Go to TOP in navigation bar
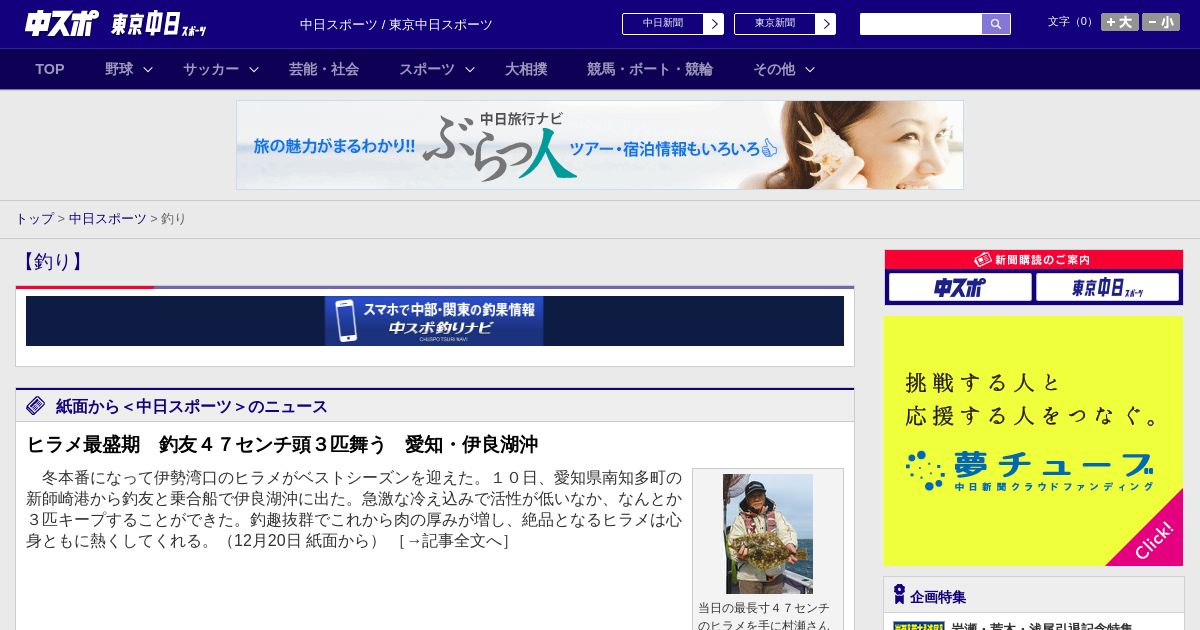This screenshot has height=630, width=1200. [50, 69]
